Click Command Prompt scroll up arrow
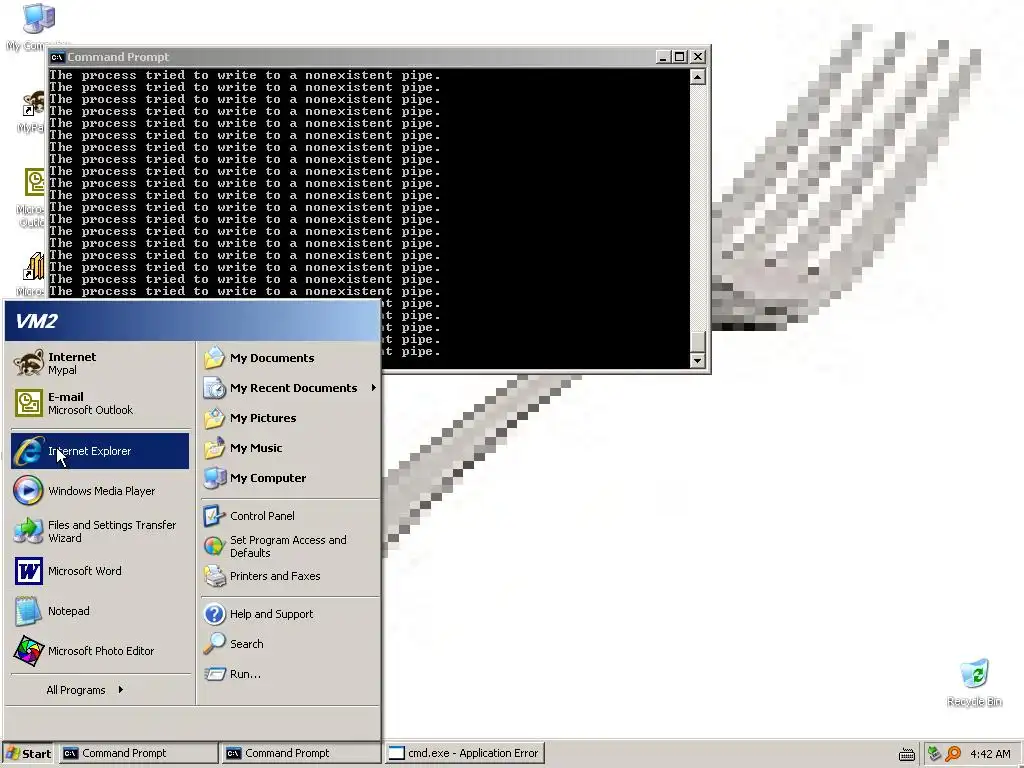1024x768 pixels. pos(697,77)
